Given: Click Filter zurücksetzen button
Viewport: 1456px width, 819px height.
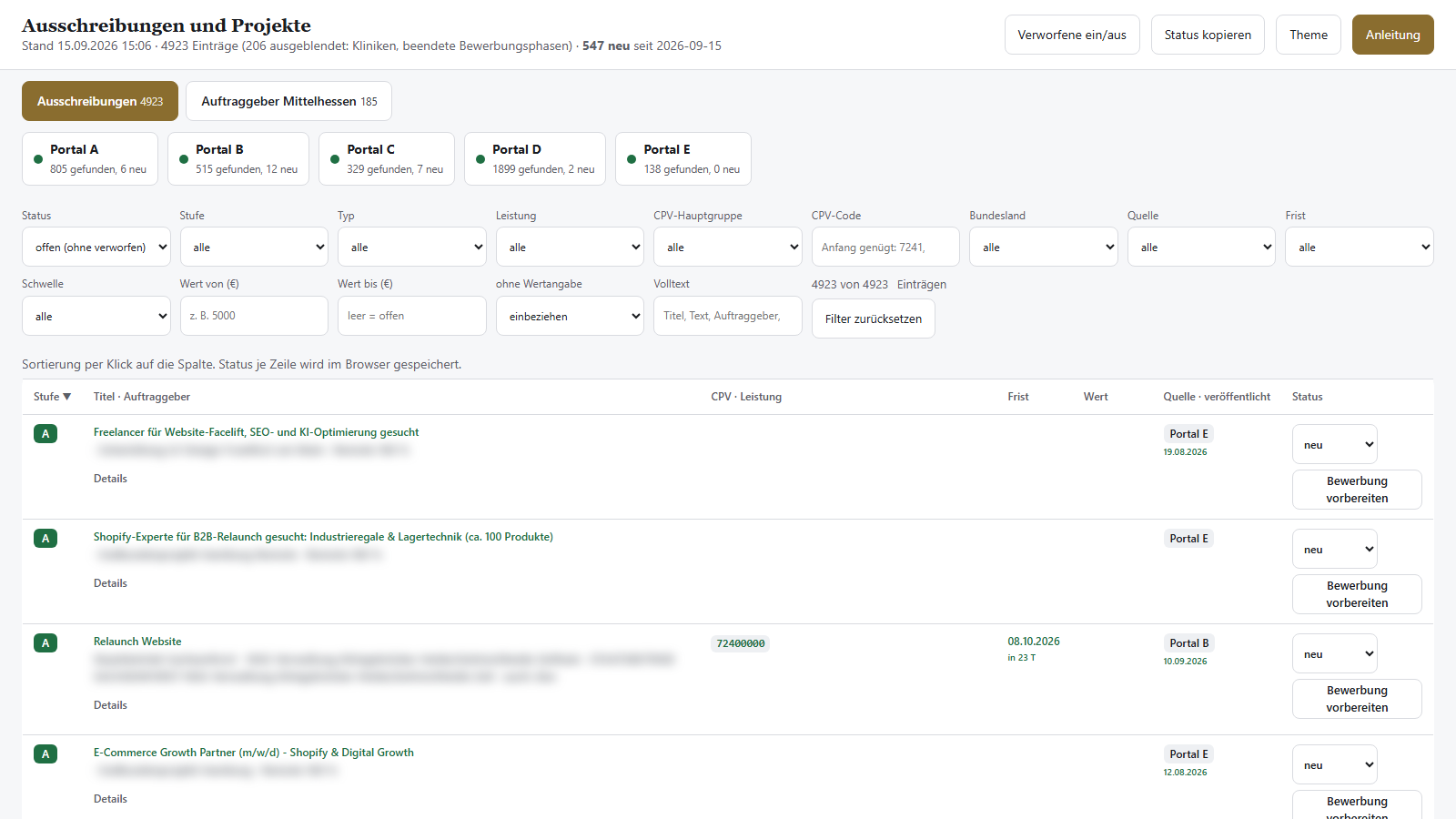Looking at the screenshot, I should click(874, 318).
